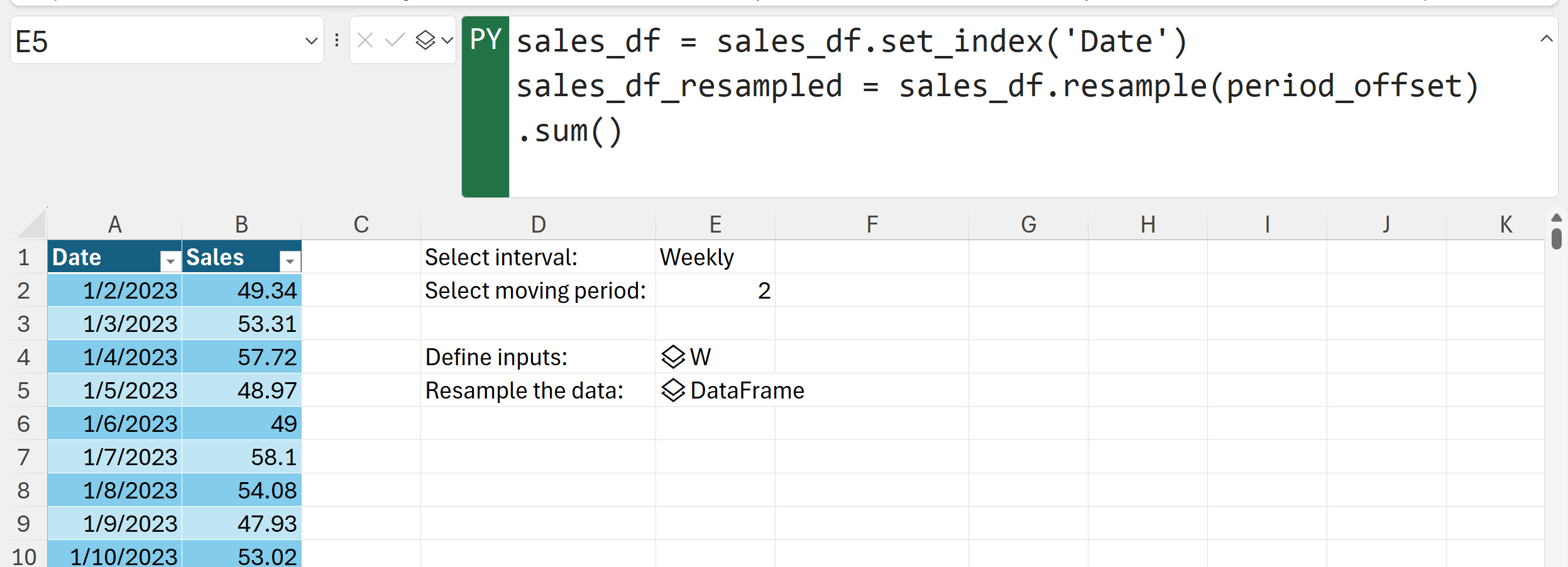Collapse the formula bar with the chevron
This screenshot has width=1568, height=567.
(x=1547, y=39)
